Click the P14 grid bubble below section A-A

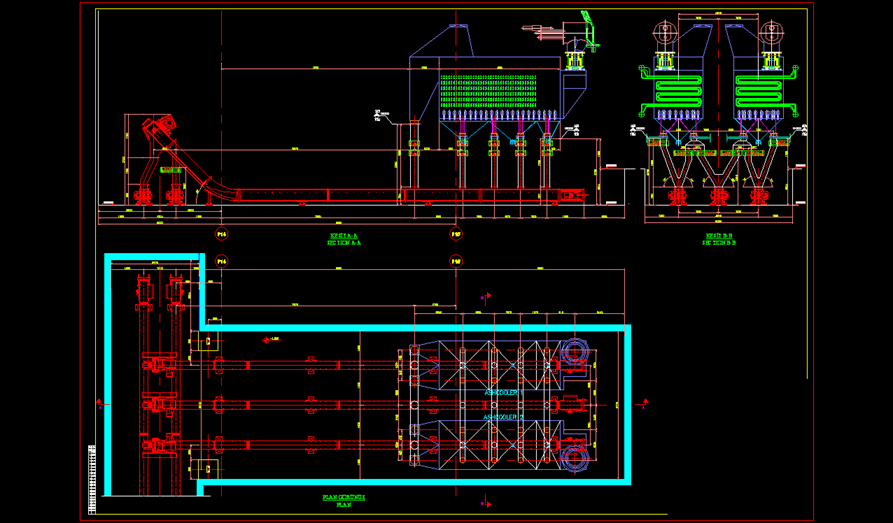tap(222, 234)
